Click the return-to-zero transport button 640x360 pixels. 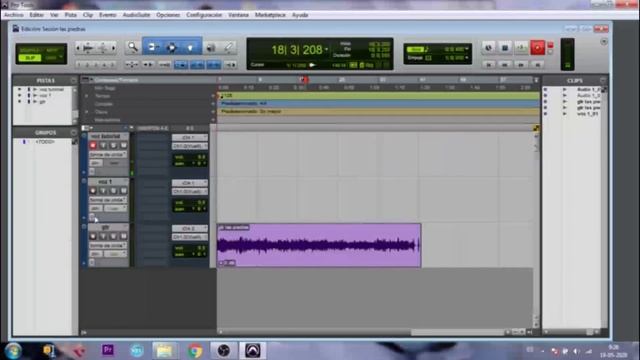coord(489,64)
